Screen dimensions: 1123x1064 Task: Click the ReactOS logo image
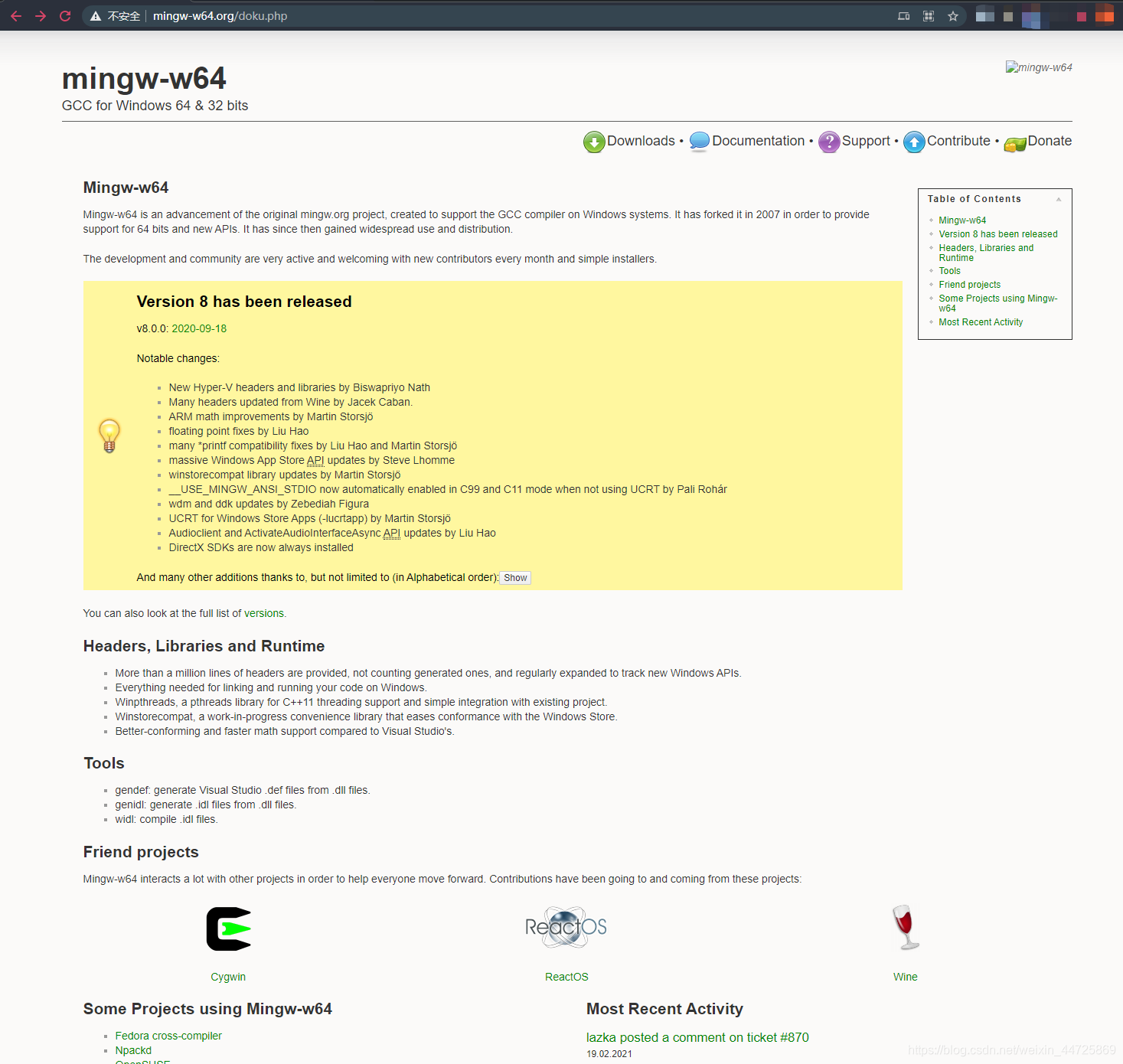[566, 927]
